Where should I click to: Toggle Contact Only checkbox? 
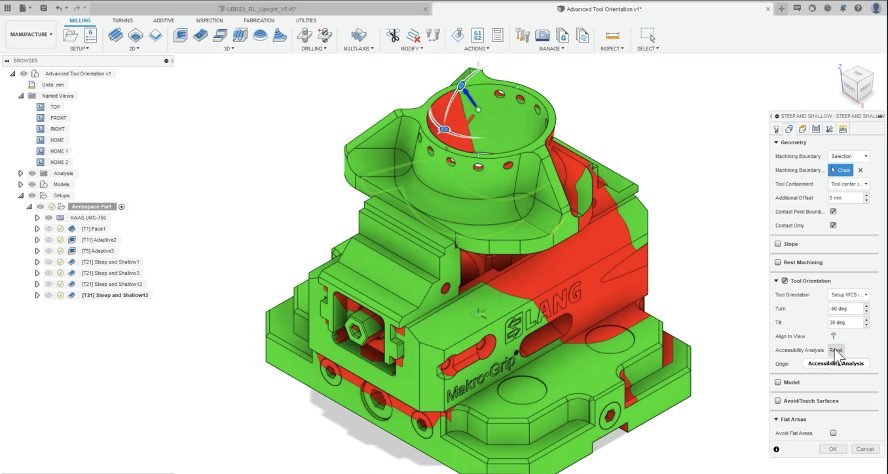833,225
